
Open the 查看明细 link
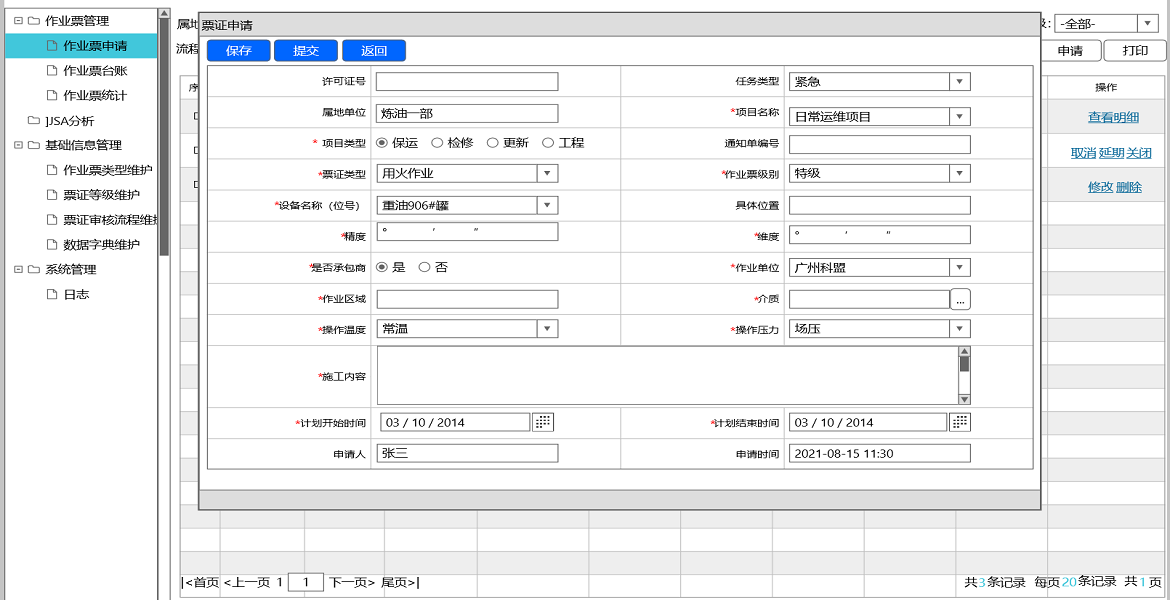click(1113, 117)
